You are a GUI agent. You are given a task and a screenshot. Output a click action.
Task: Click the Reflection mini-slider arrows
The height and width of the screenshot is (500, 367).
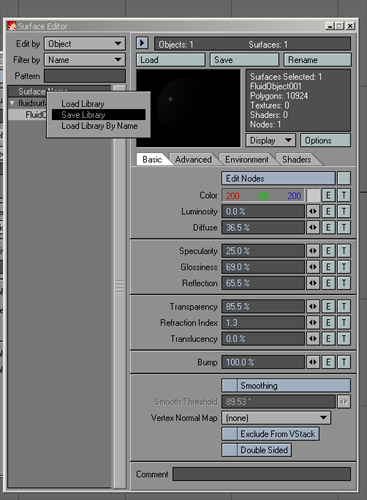pyautogui.click(x=313, y=283)
